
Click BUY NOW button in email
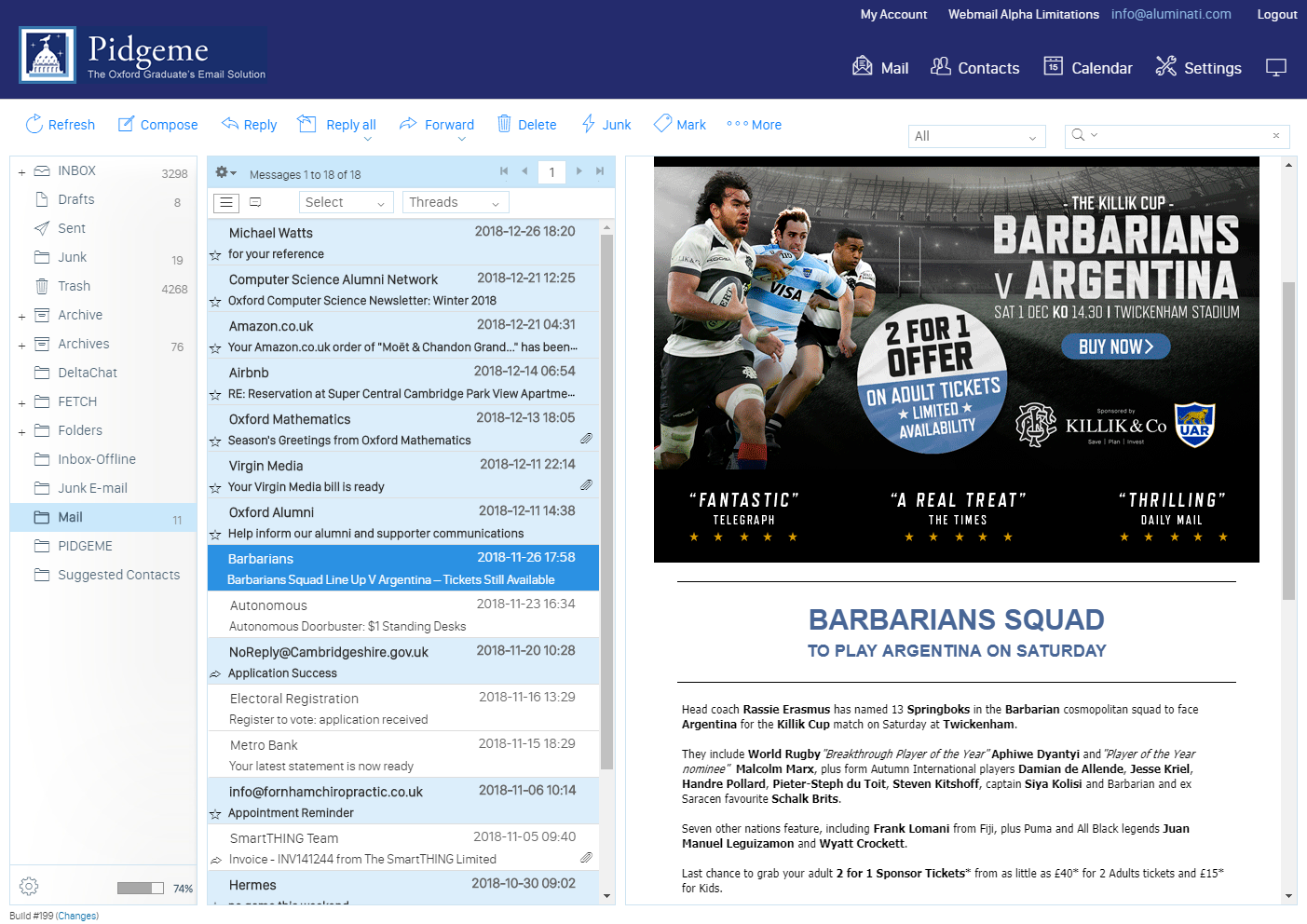[x=1115, y=346]
